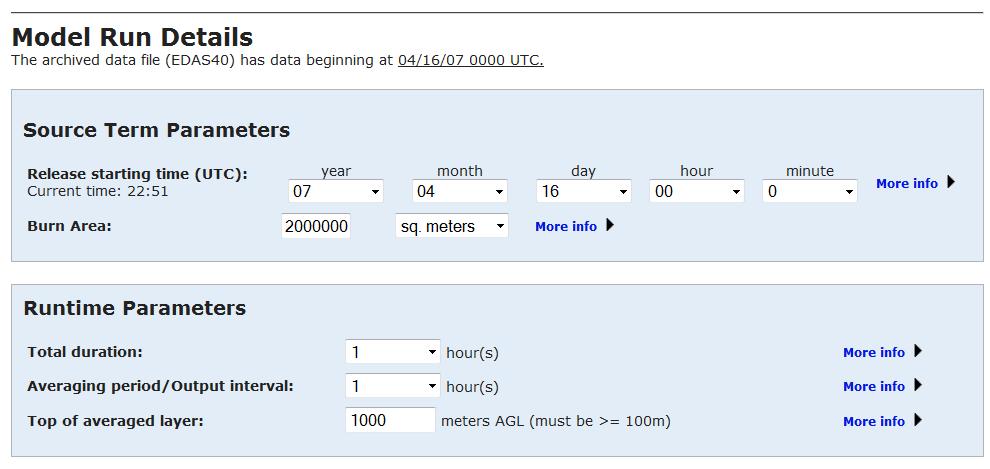Expand the release minute dropdown
Screen dimensions: 990x469
(810, 191)
